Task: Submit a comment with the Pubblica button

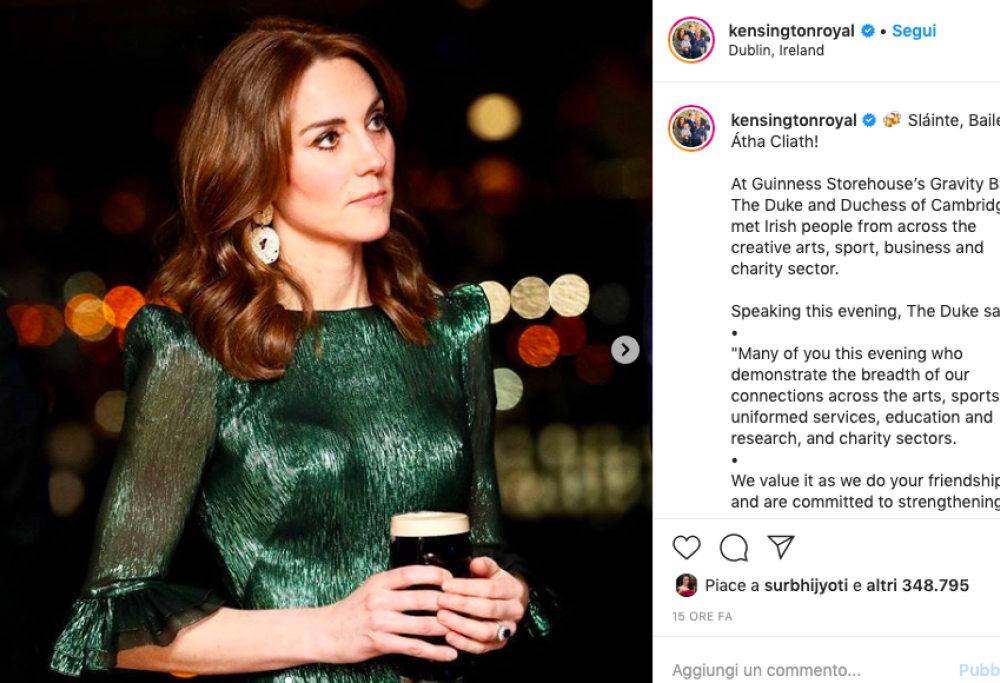Action: coord(983,669)
